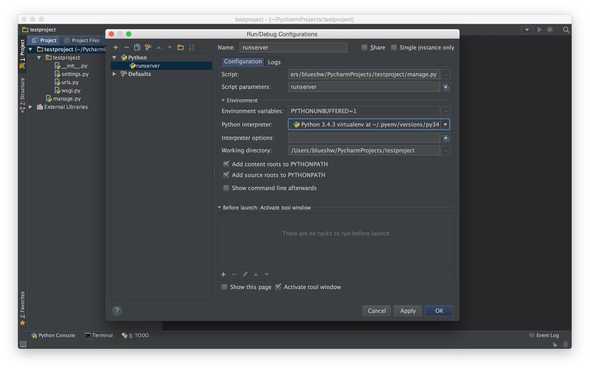590x371 pixels.
Task: Browse for Working directory folder
Action: pyautogui.click(x=445, y=151)
